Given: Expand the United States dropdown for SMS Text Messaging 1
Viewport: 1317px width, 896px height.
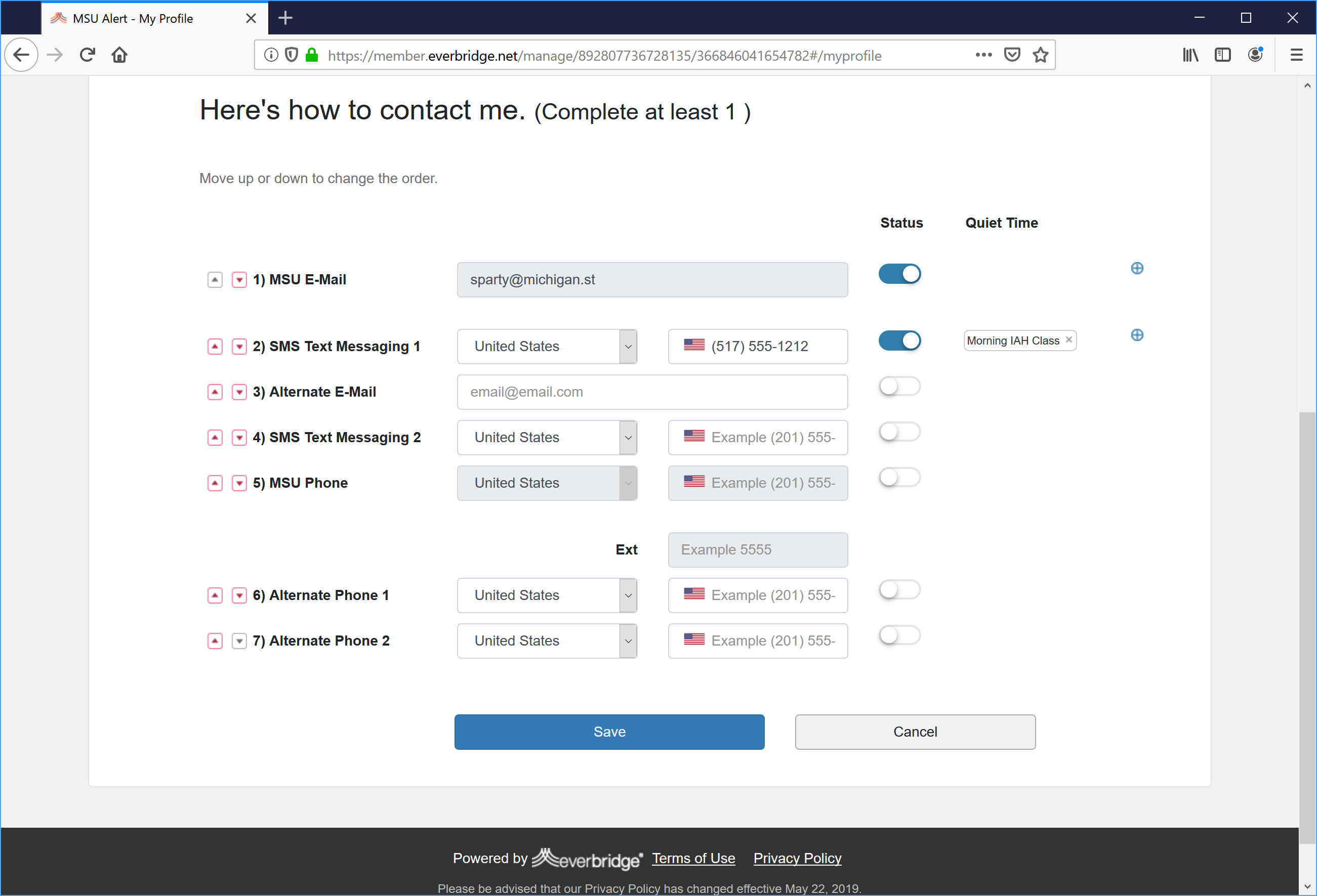Looking at the screenshot, I should 627,345.
